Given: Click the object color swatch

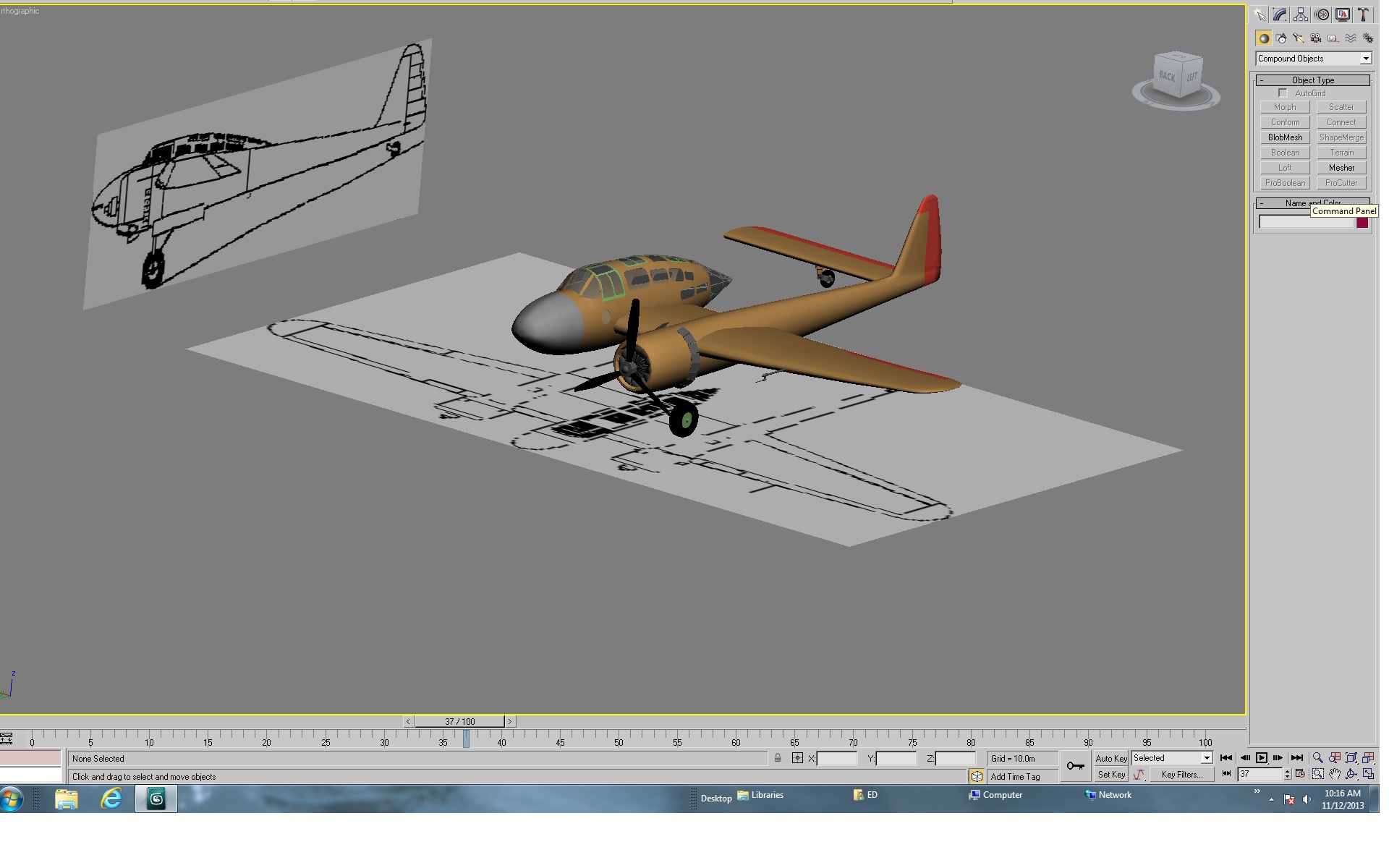Looking at the screenshot, I should coord(1362,223).
